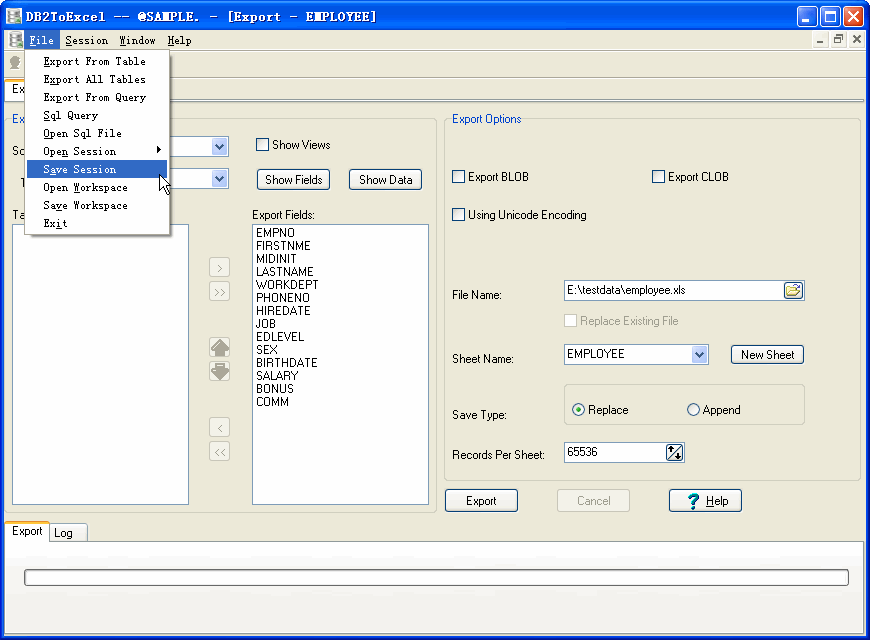The image size is (870, 640).
Task: Switch to the Log tab
Action: tap(68, 533)
